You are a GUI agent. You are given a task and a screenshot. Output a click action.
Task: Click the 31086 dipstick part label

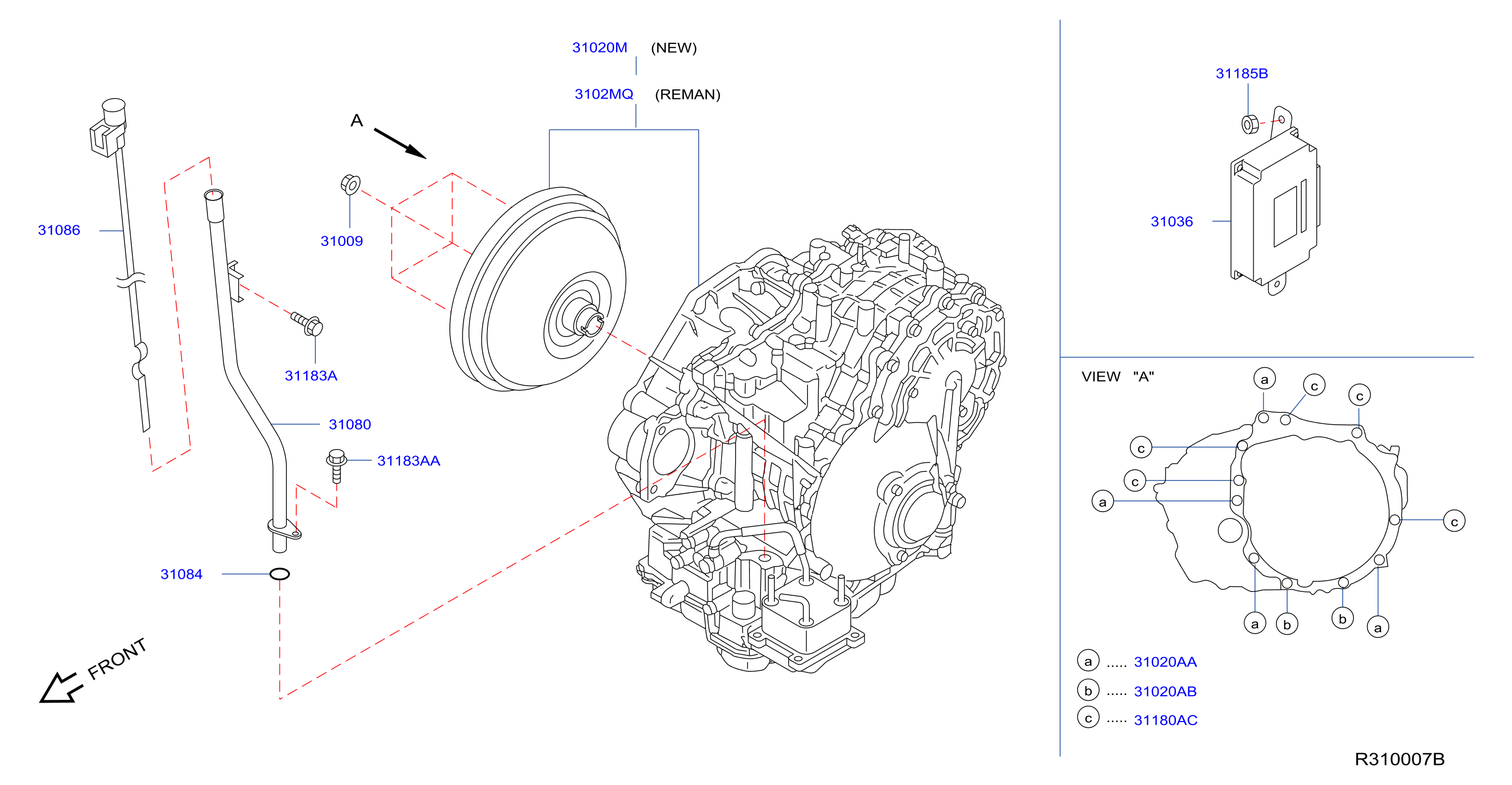[x=59, y=230]
